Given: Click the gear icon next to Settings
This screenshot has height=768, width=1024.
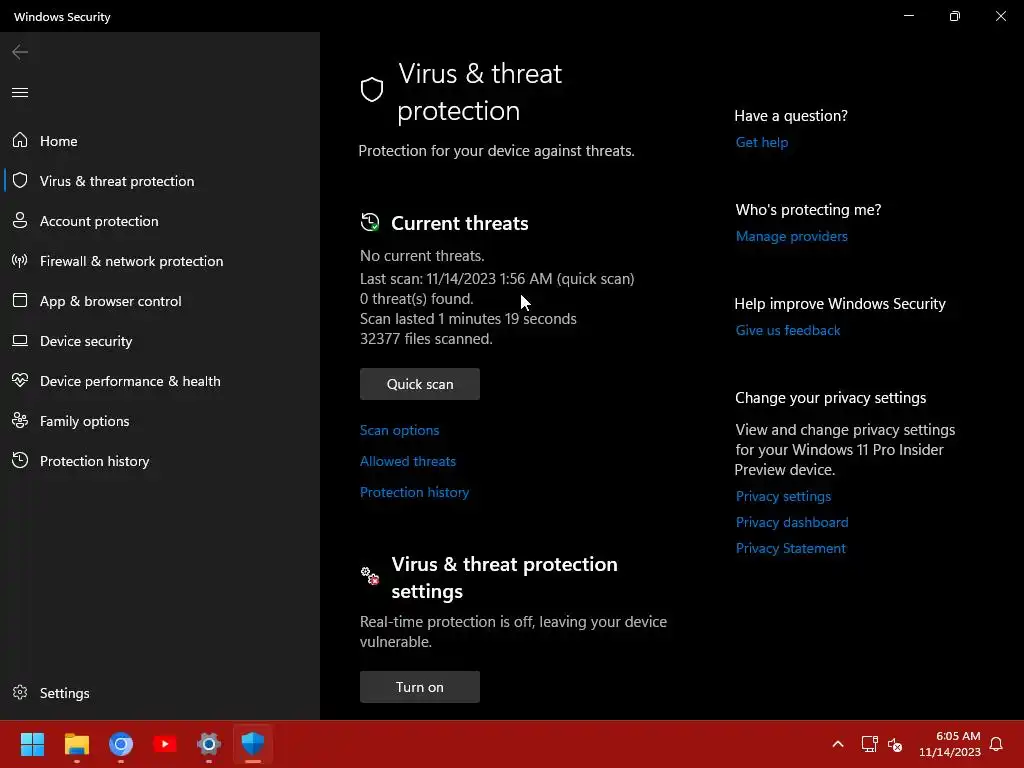Looking at the screenshot, I should (20, 692).
